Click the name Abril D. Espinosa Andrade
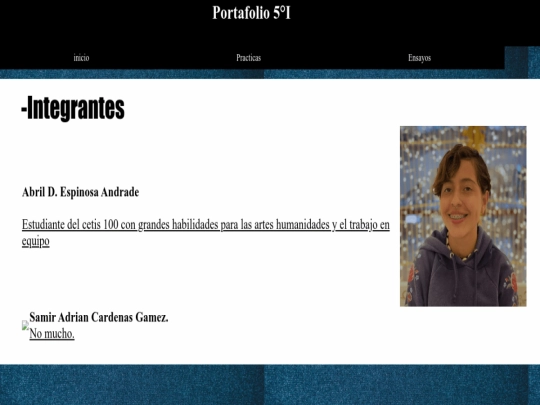 click(80, 192)
